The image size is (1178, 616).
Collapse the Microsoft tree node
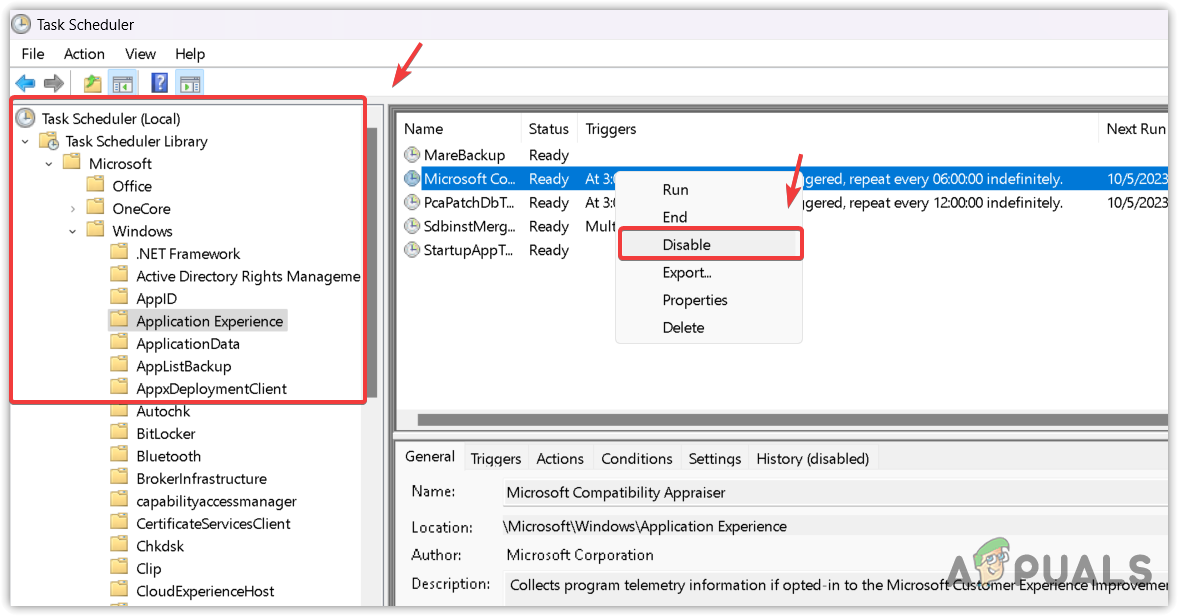point(49,164)
